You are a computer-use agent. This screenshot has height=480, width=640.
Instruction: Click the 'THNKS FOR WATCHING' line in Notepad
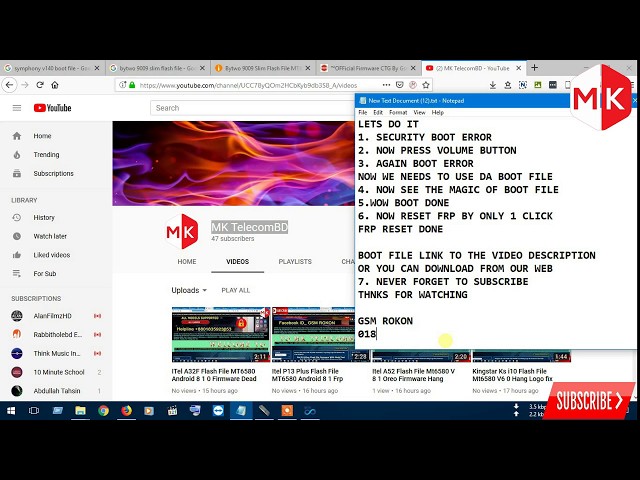(413, 295)
